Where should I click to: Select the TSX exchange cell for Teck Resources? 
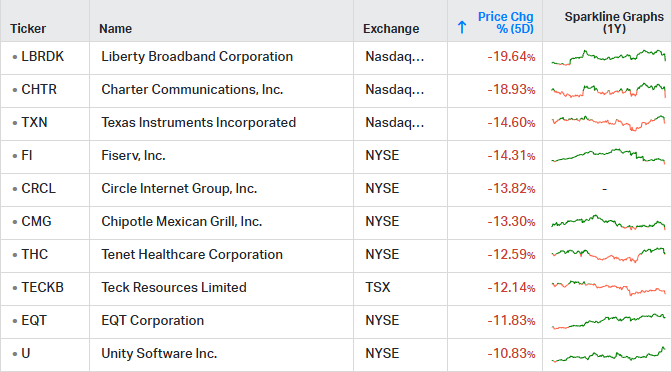point(378,287)
